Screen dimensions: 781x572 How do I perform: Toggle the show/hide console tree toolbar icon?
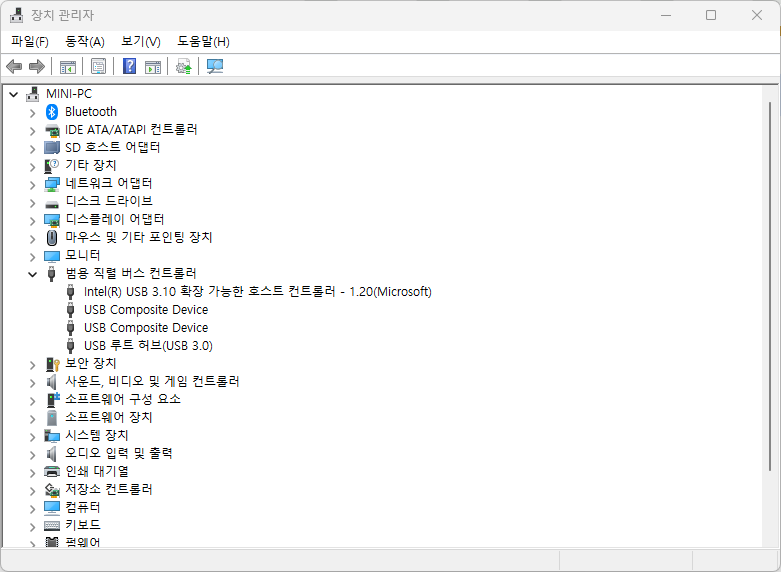68,66
